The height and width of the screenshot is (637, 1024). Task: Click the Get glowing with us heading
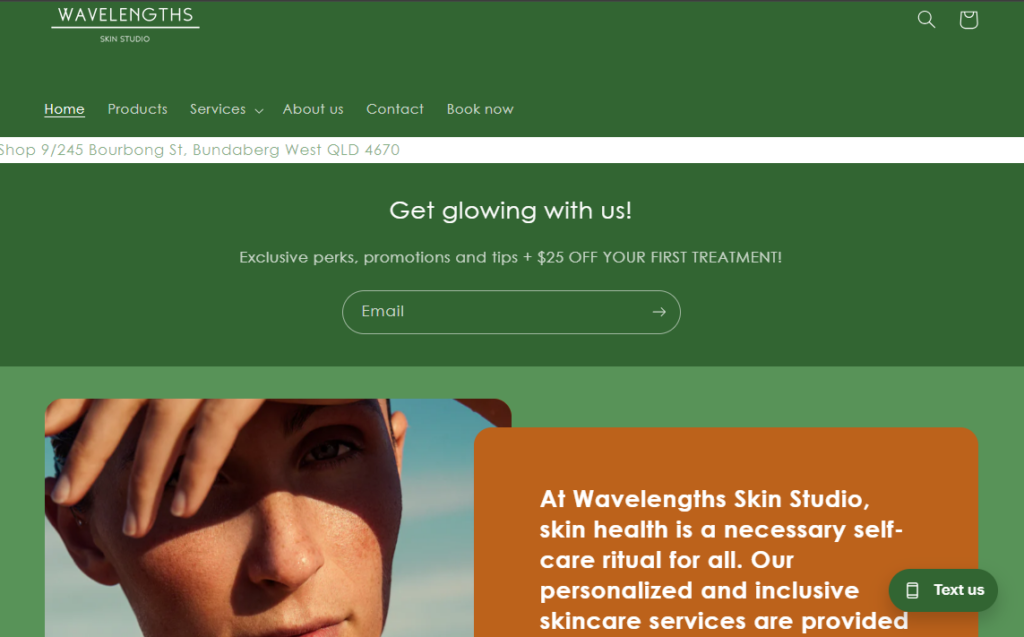pos(511,210)
